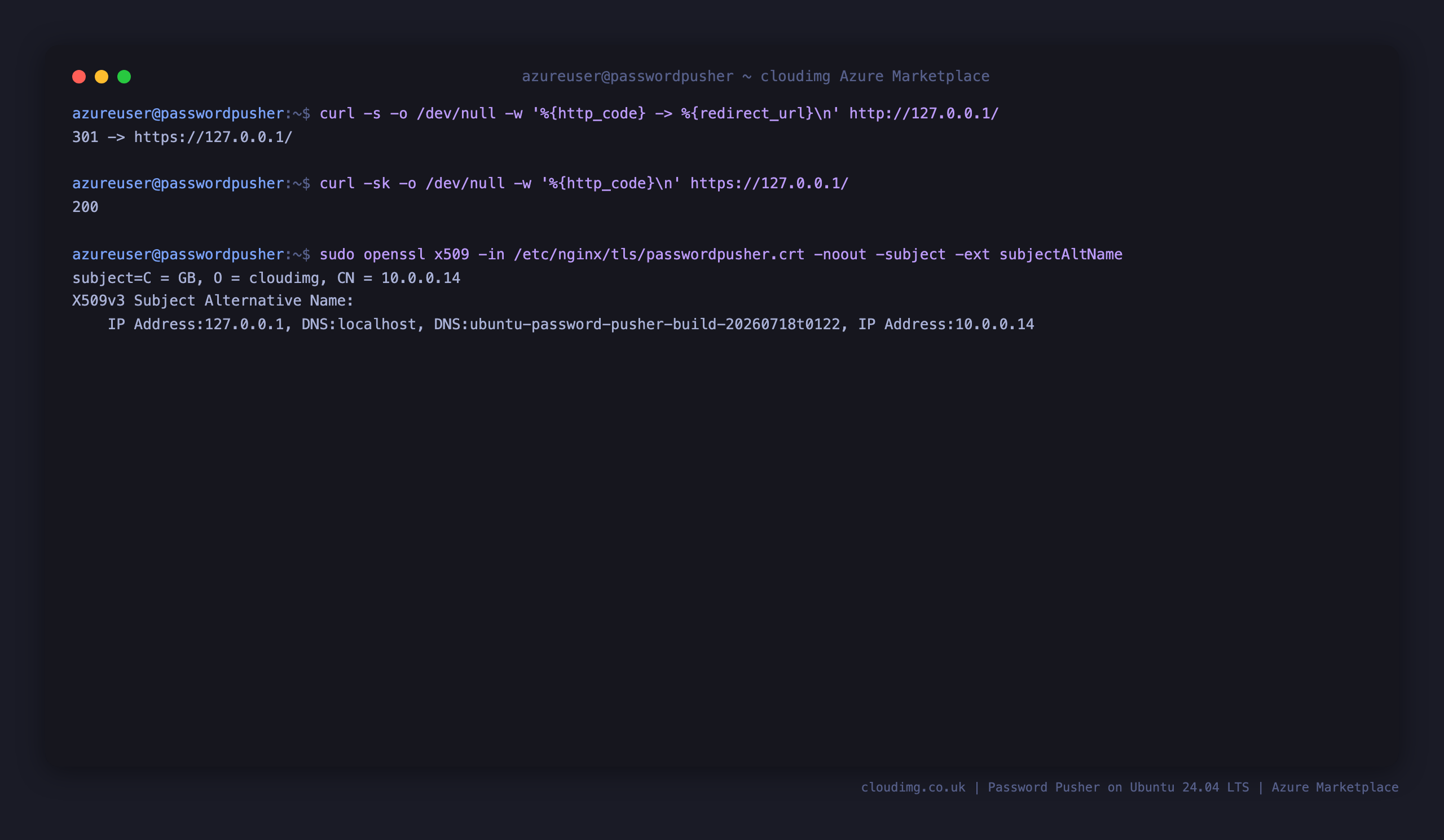This screenshot has width=1444, height=840.
Task: Click the terminal title 'azureuser@passwordpusher ~ cloudimg Azure Marketplace'
Action: click(755, 76)
